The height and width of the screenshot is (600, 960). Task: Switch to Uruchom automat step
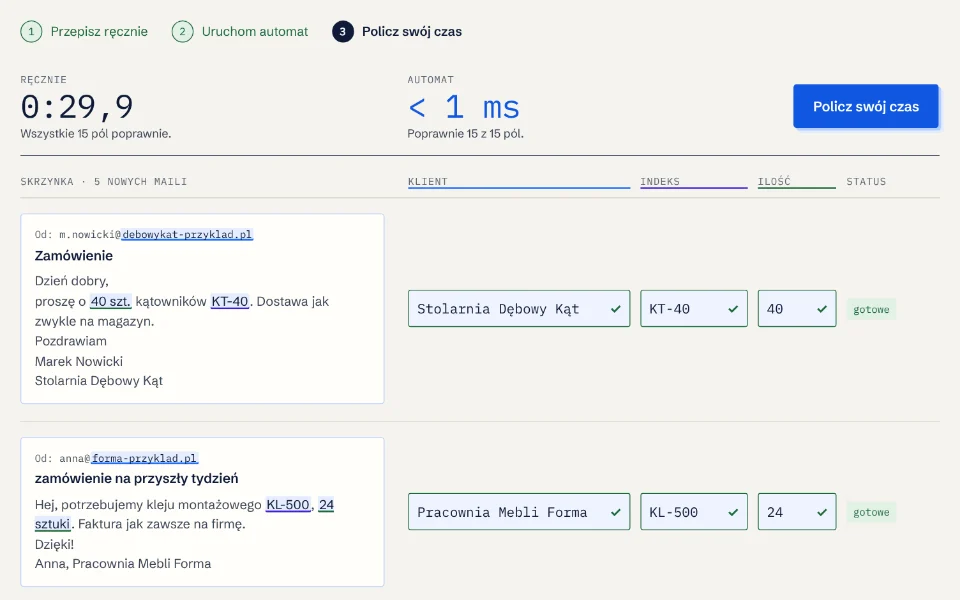point(255,31)
